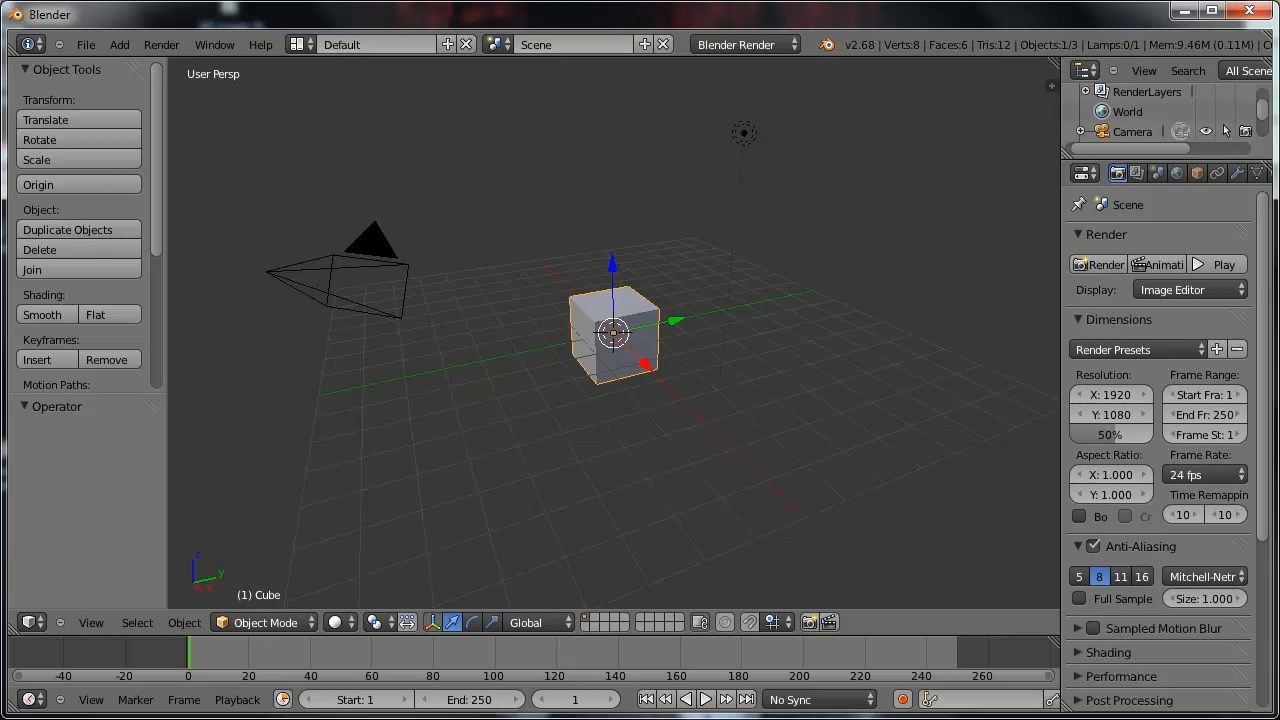Toggle Camera renderability icon in outliner
This screenshot has height=720, width=1280.
click(1245, 131)
